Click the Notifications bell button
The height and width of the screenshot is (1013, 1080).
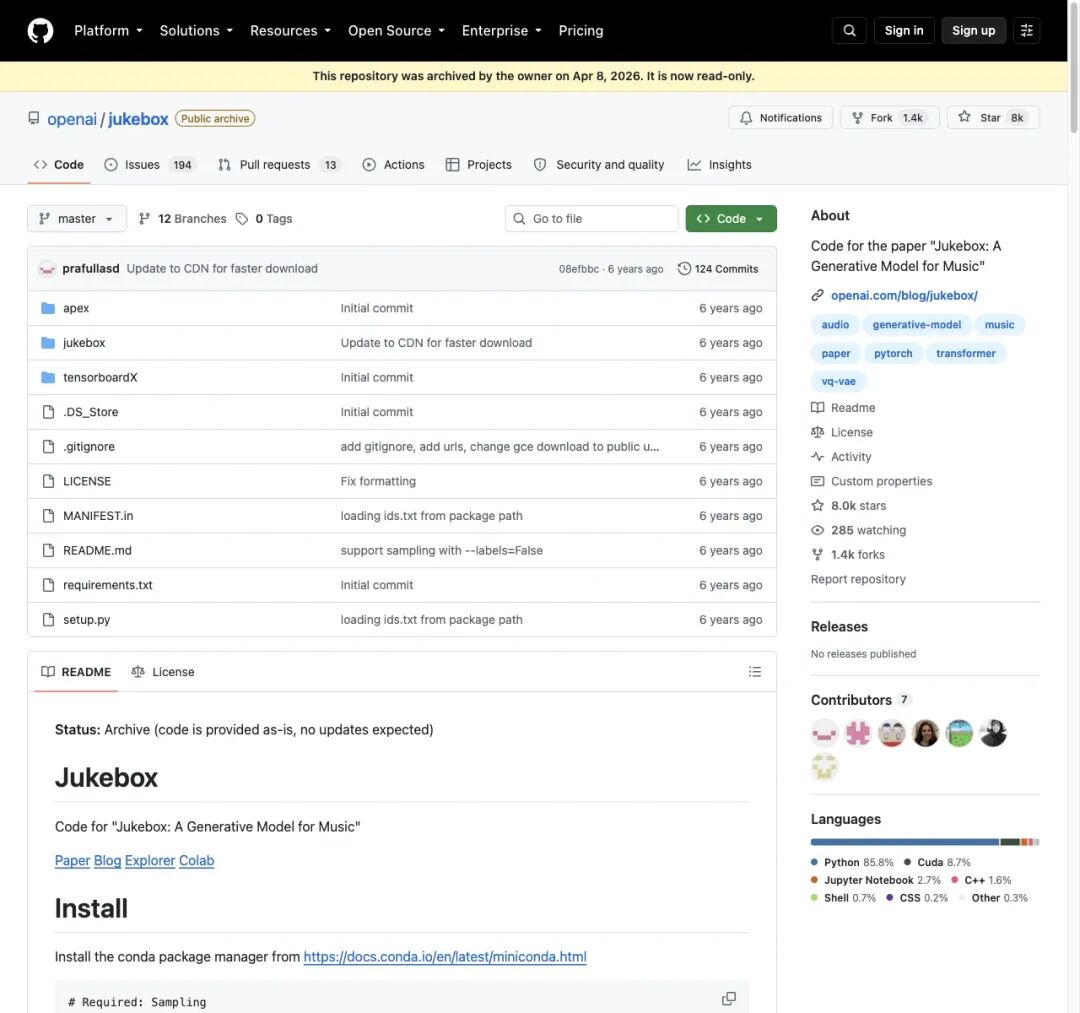(x=780, y=118)
